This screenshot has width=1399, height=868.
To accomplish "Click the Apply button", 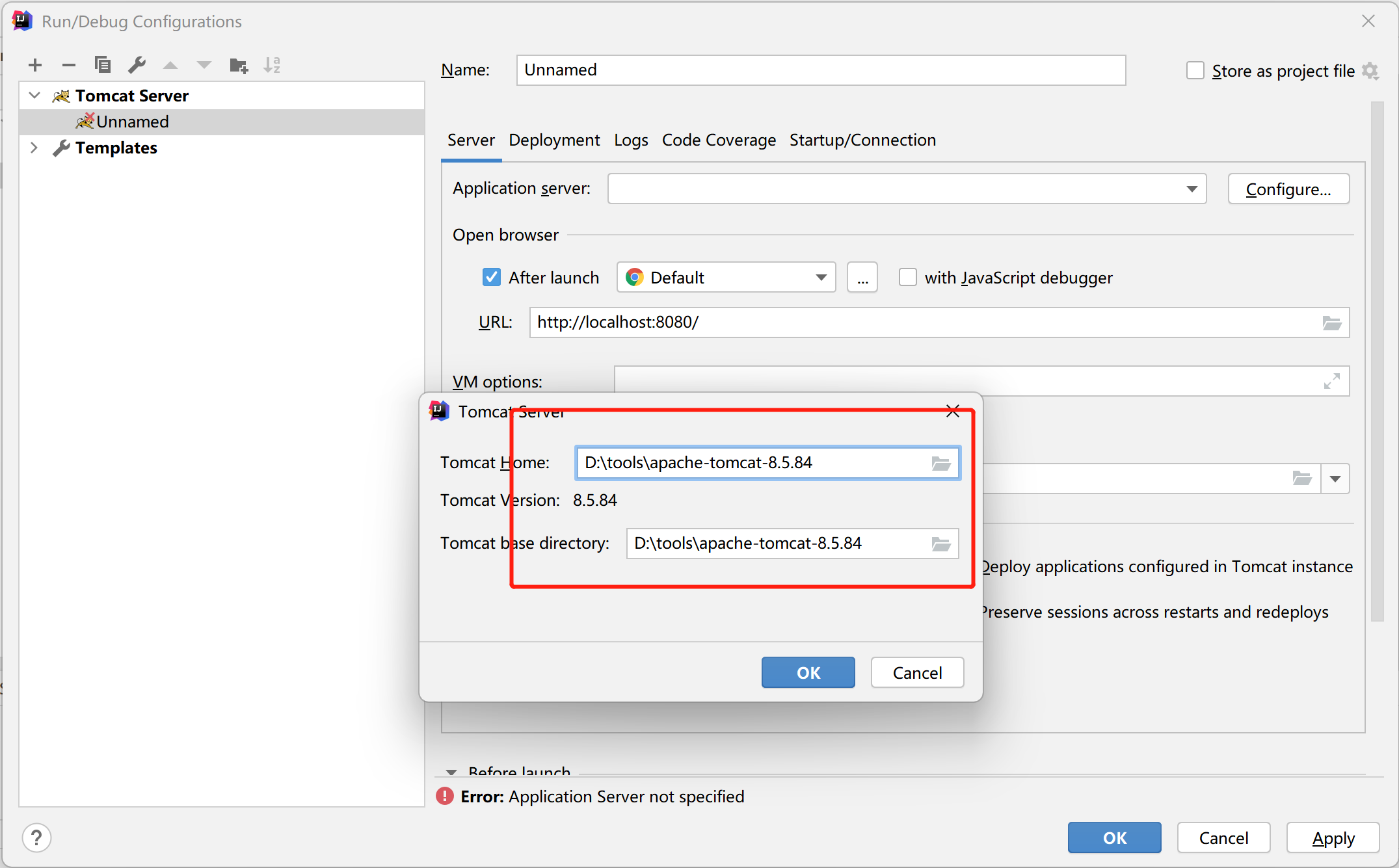I will 1333,837.
